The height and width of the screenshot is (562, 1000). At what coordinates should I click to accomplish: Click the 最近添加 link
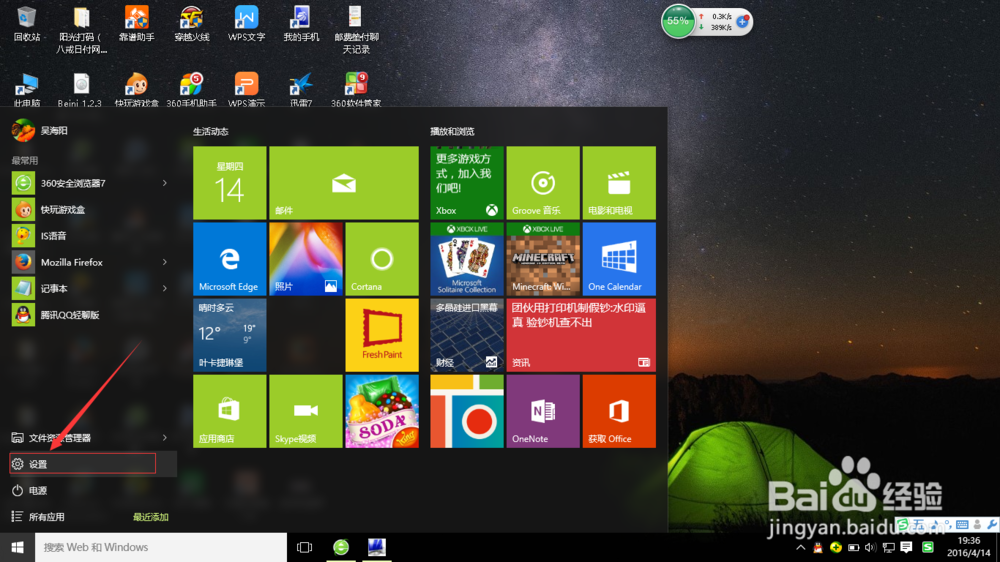(x=151, y=517)
